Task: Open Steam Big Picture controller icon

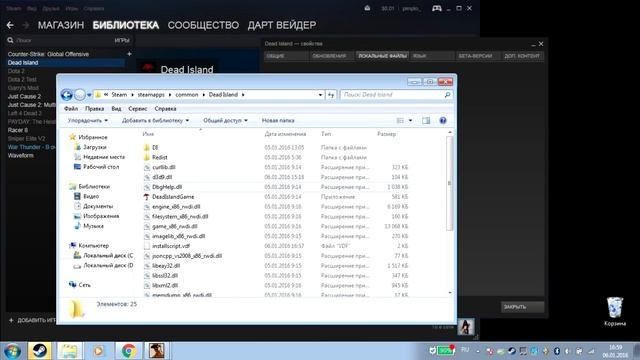Action: (x=437, y=8)
